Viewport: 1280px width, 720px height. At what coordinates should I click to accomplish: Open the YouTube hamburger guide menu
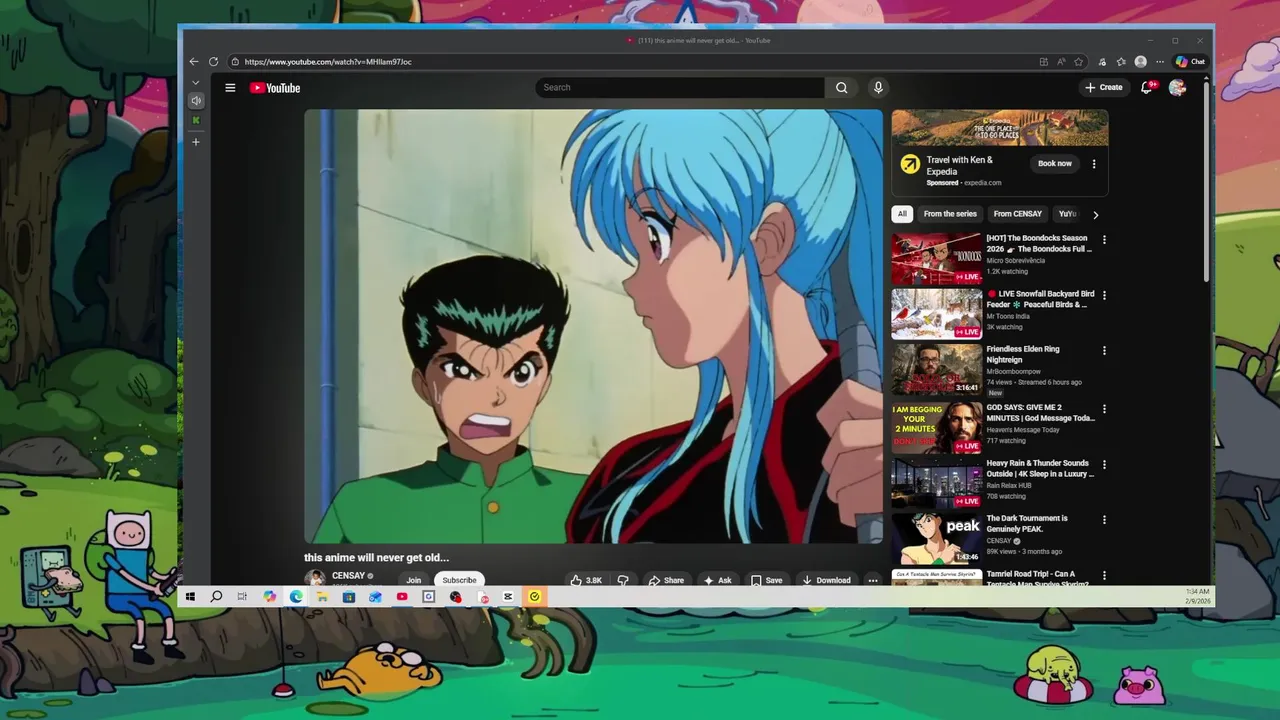point(230,88)
